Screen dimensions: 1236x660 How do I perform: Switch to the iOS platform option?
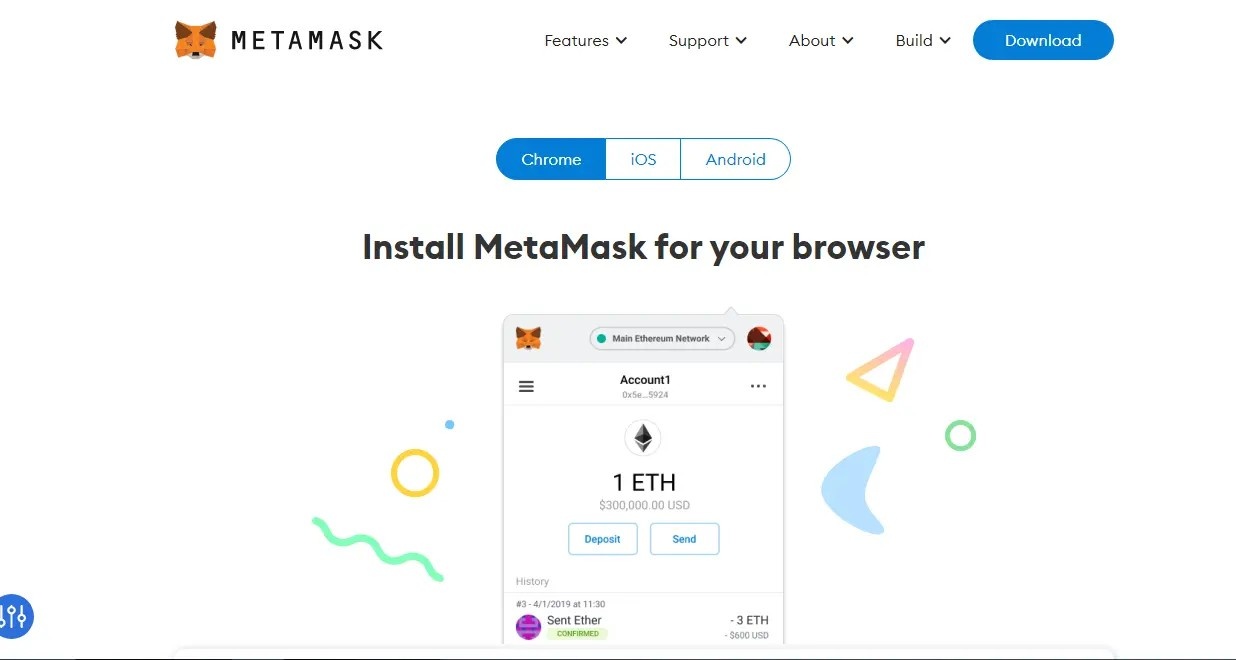(x=643, y=159)
